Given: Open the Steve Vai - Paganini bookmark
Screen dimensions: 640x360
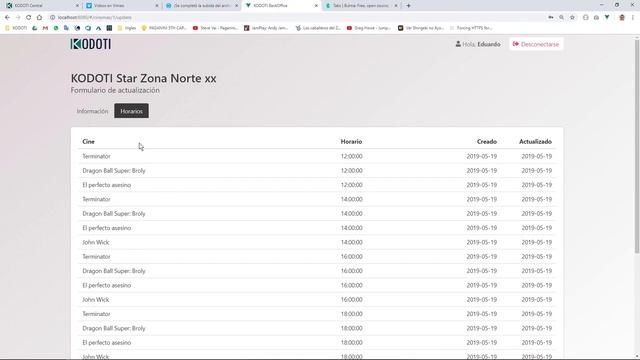Looking at the screenshot, I should pyautogui.click(x=215, y=28).
